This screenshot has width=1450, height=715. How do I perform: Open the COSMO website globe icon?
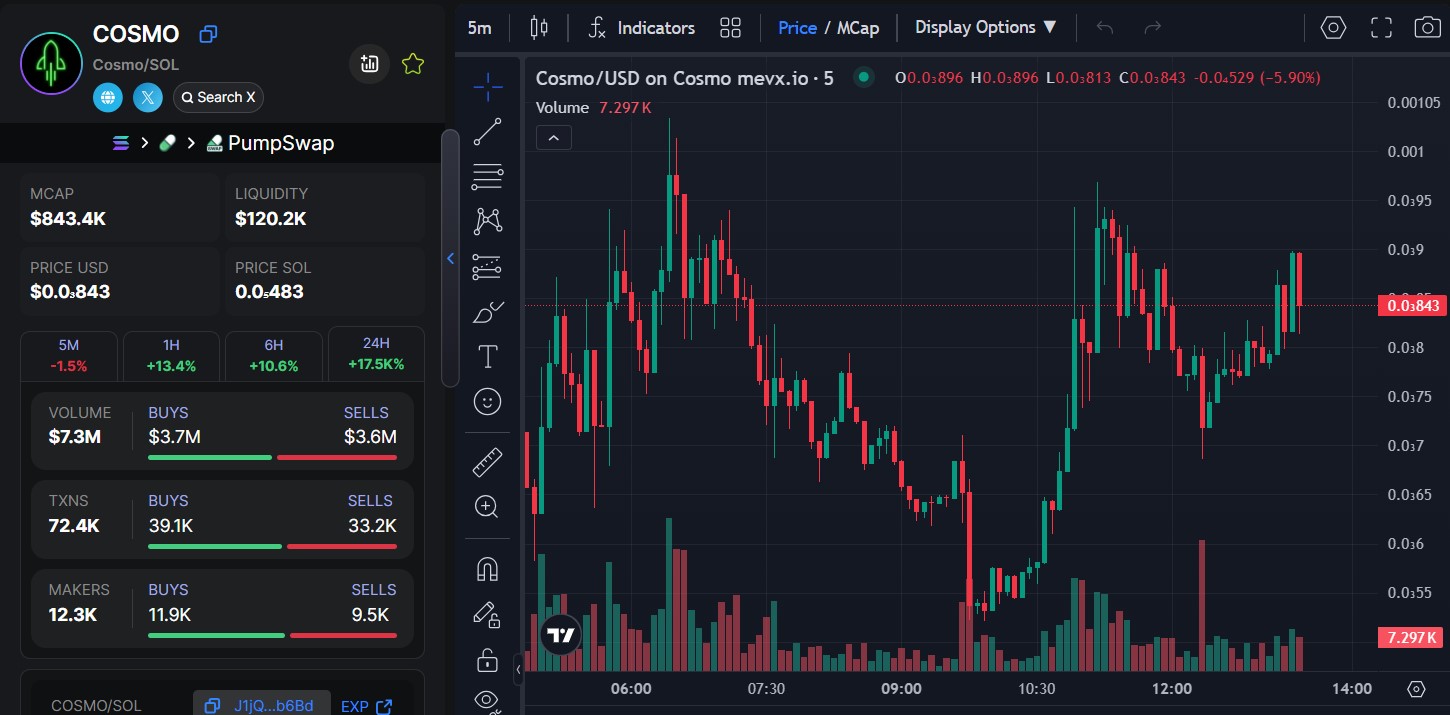tap(108, 97)
